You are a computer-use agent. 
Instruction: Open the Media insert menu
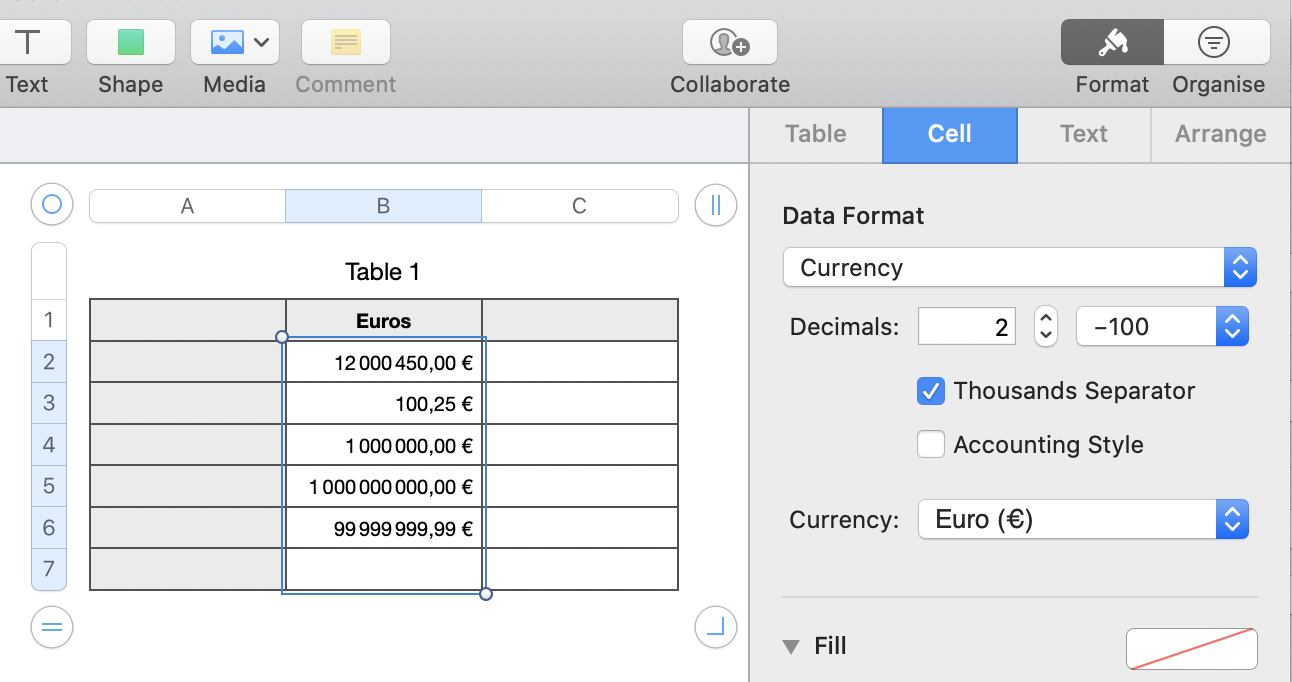coord(234,42)
